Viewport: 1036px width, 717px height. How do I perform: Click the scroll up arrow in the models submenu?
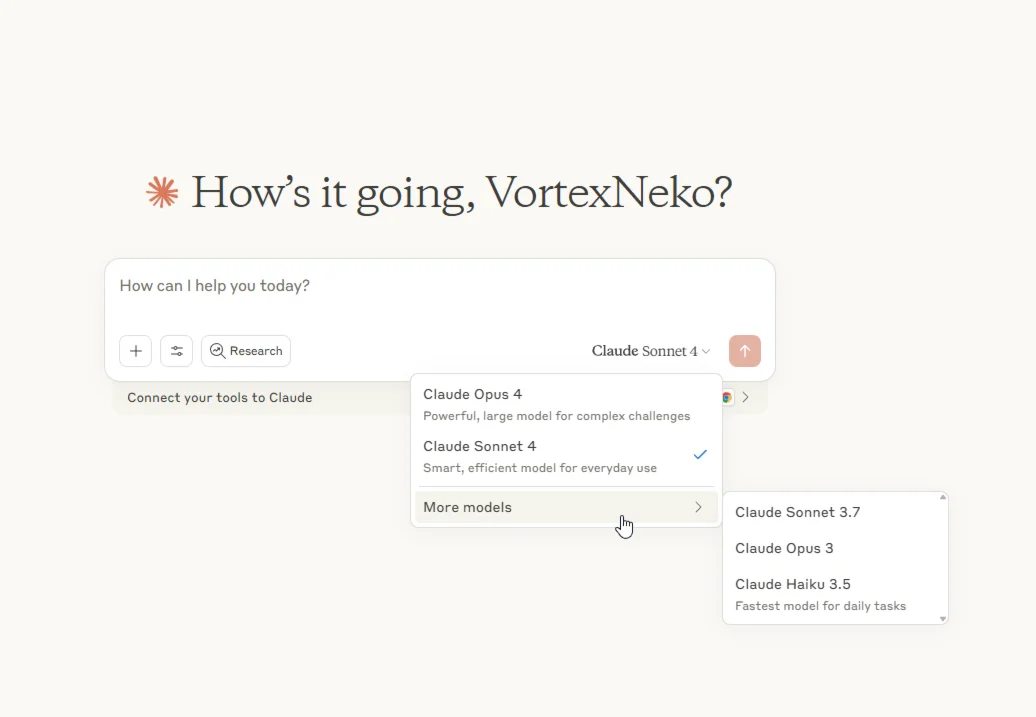(943, 497)
